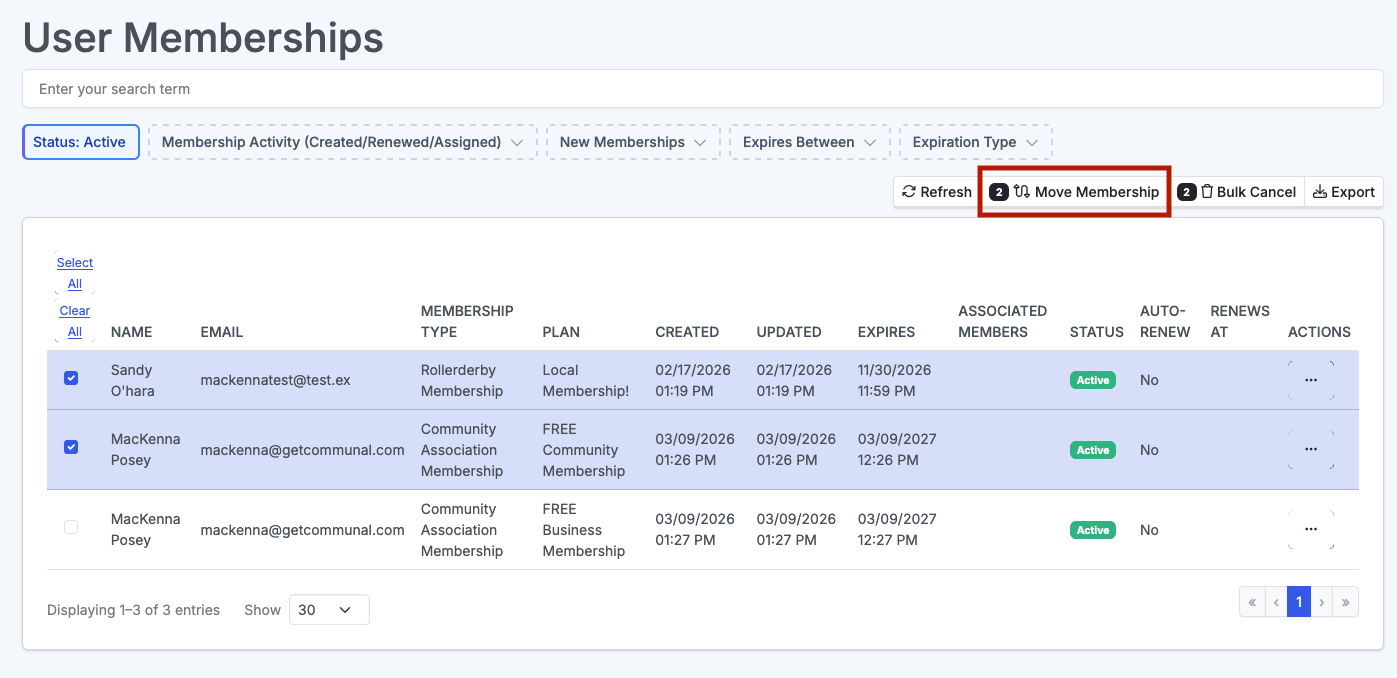Image resolution: width=1397 pixels, height=678 pixels.
Task: Click the Export download button
Action: (1343, 192)
